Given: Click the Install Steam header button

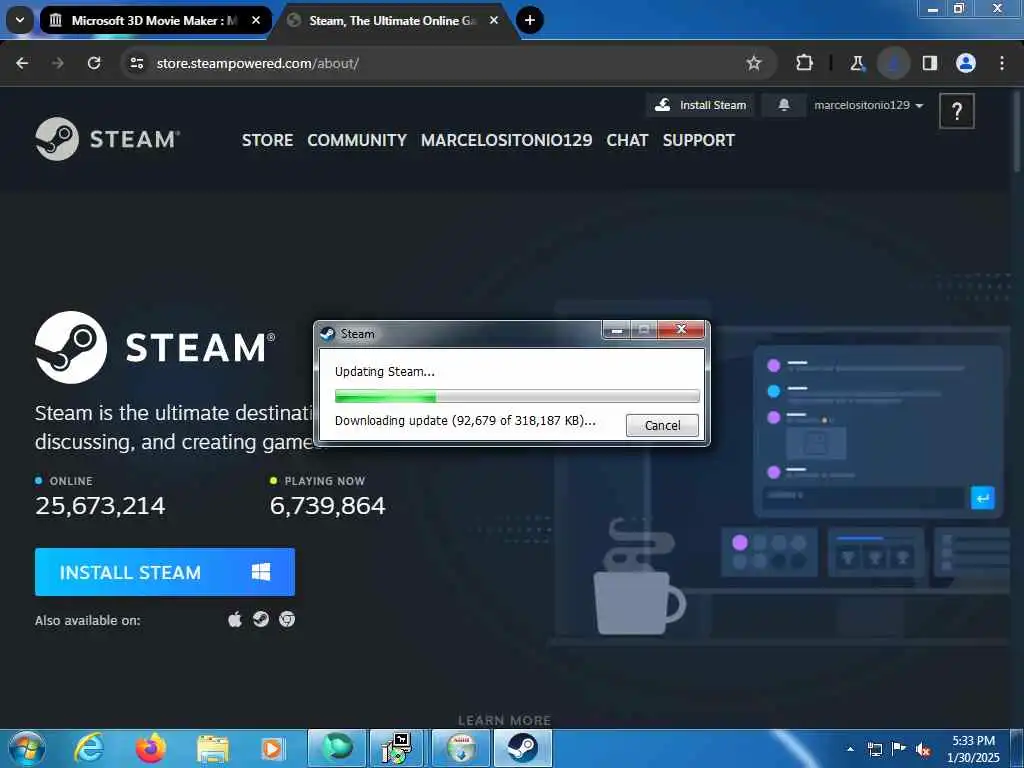Looking at the screenshot, I should pyautogui.click(x=700, y=105).
